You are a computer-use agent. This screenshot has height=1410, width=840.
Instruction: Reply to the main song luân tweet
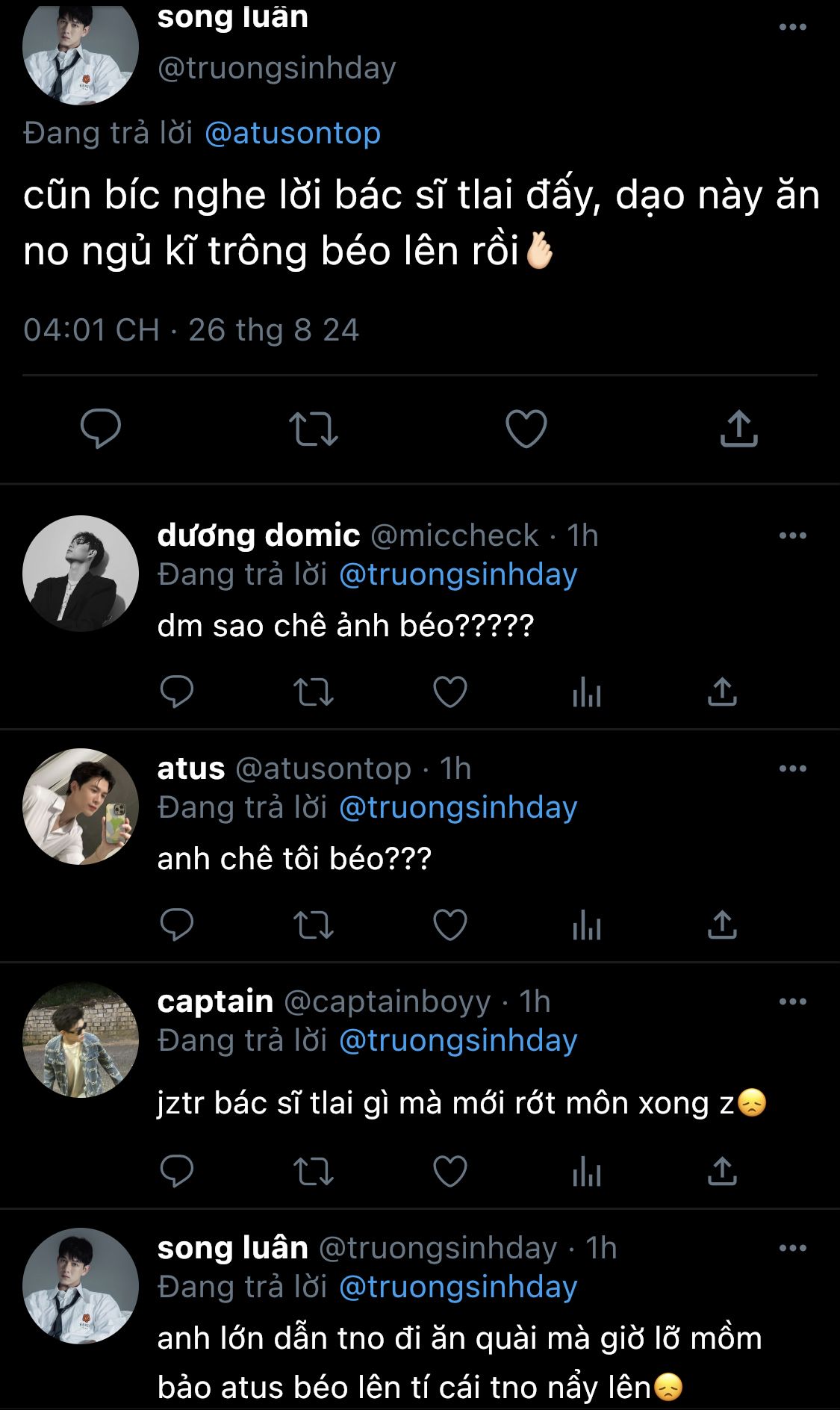click(101, 429)
